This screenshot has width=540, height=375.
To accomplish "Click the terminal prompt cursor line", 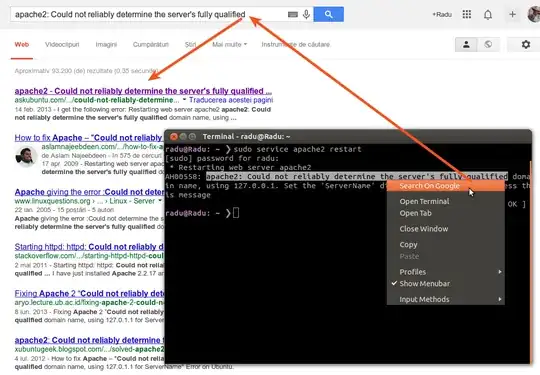I will 202,213.
